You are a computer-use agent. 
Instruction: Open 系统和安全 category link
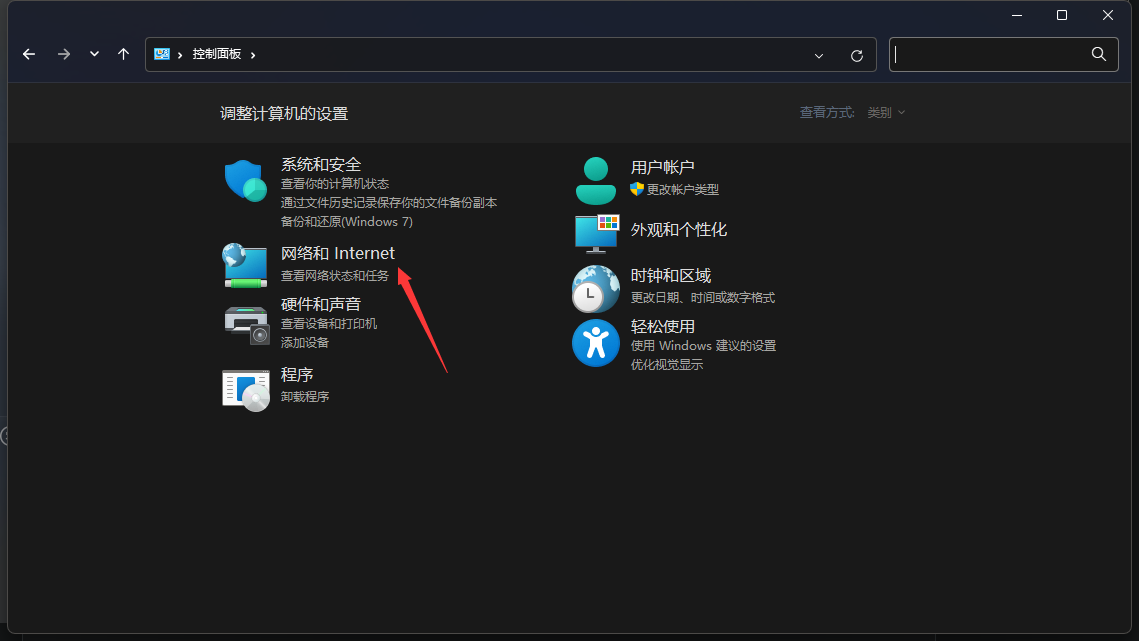point(321,164)
